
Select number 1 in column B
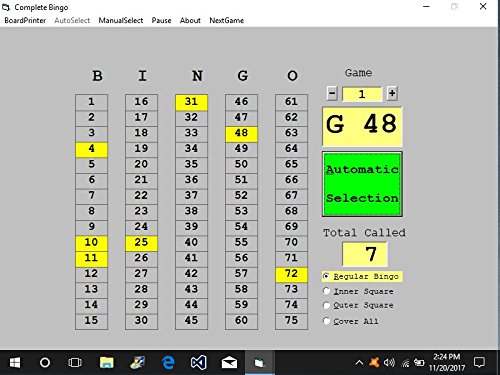pyautogui.click(x=91, y=102)
